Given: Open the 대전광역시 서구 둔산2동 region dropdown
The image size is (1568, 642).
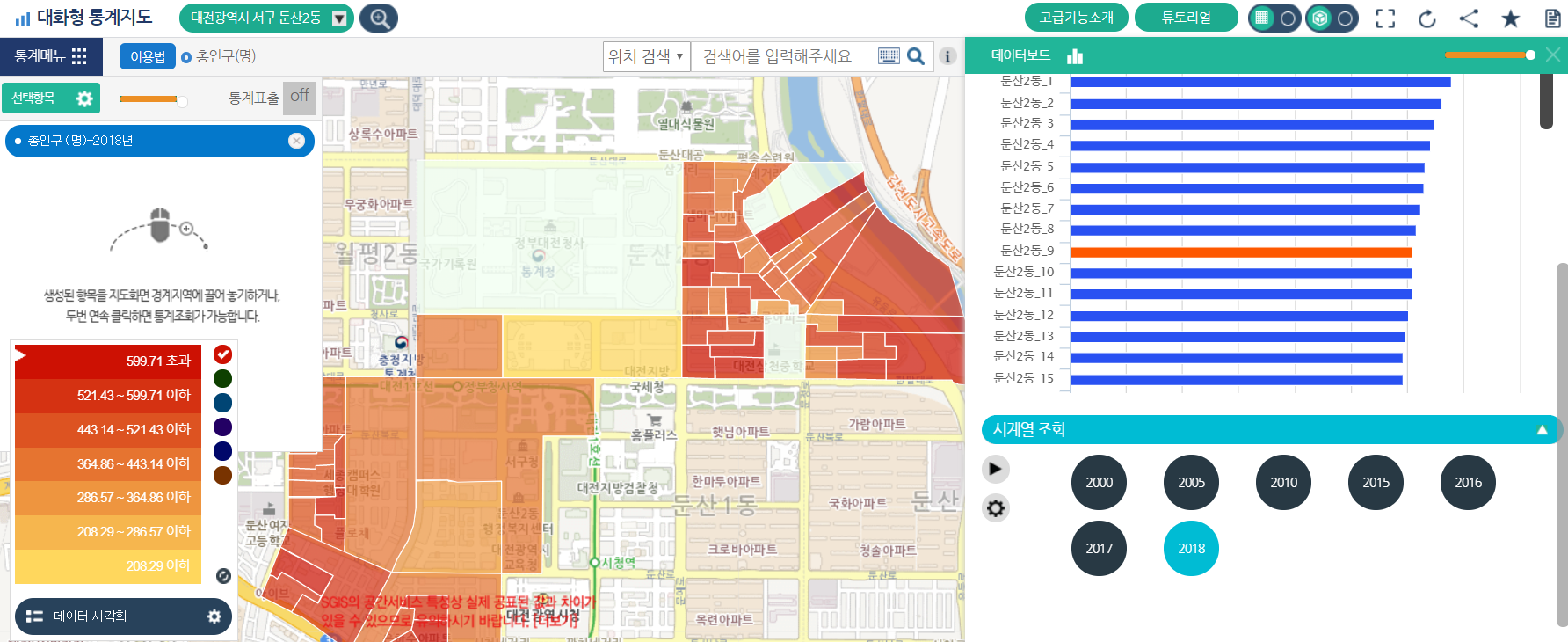Looking at the screenshot, I should (339, 18).
